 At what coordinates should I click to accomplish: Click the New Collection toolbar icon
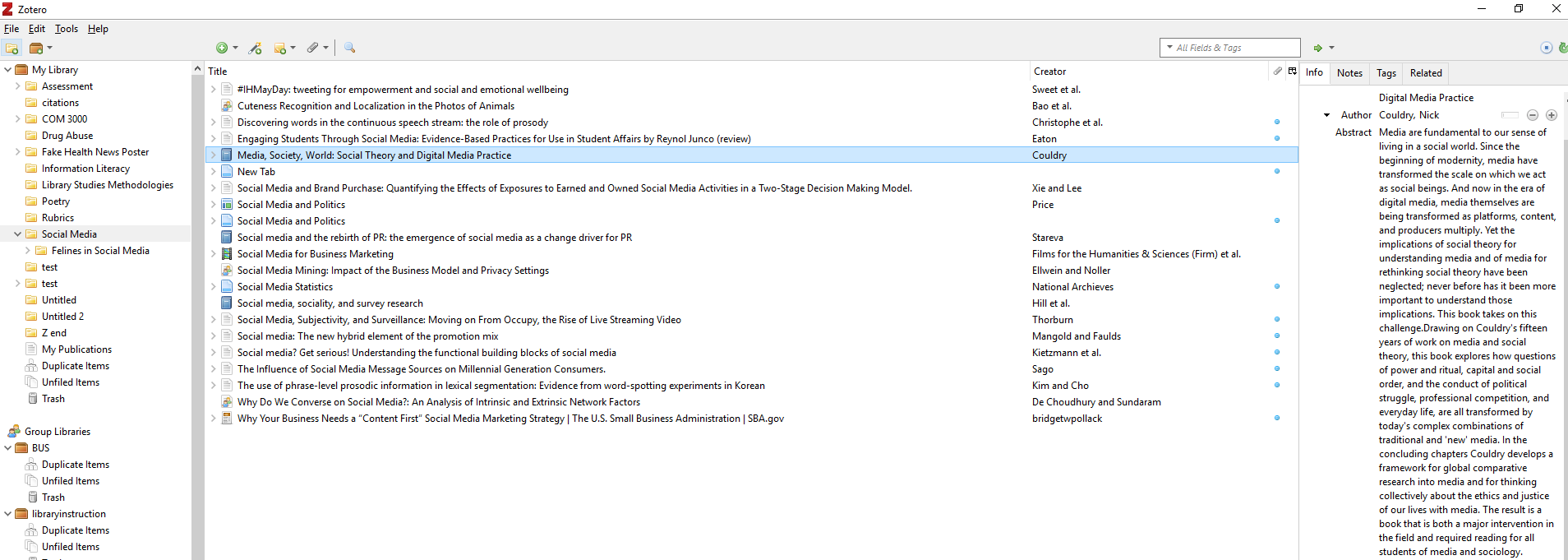(x=12, y=48)
